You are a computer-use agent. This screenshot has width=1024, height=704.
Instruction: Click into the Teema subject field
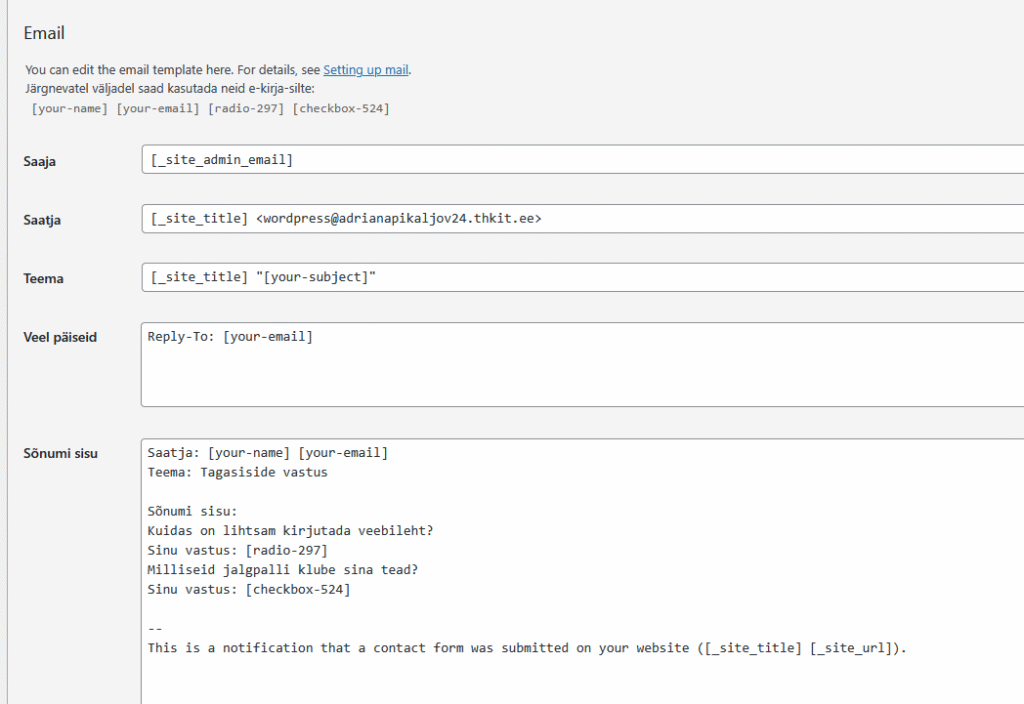pyautogui.click(x=582, y=278)
